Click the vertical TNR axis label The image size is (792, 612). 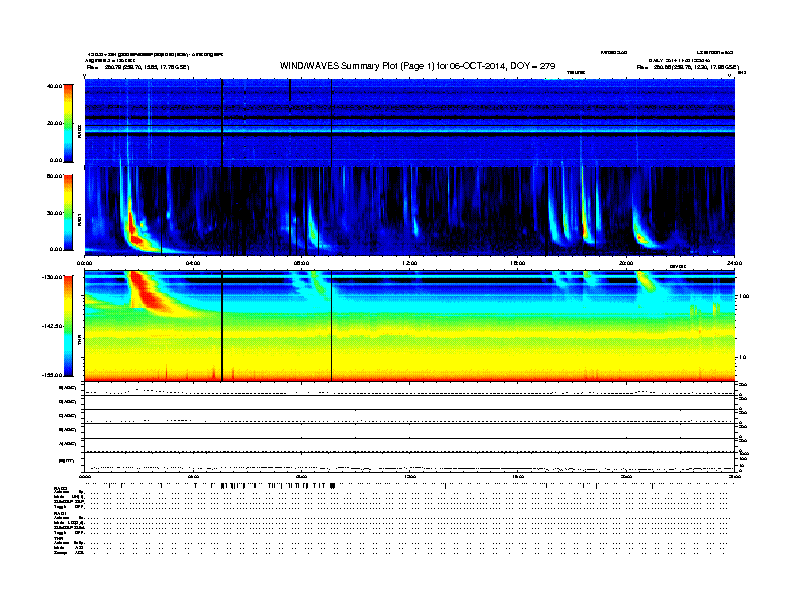click(79, 341)
